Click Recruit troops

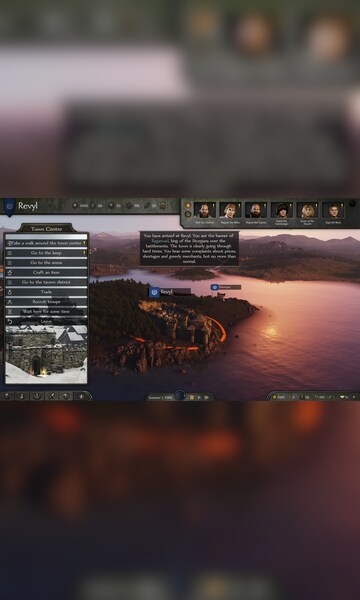tap(46, 302)
